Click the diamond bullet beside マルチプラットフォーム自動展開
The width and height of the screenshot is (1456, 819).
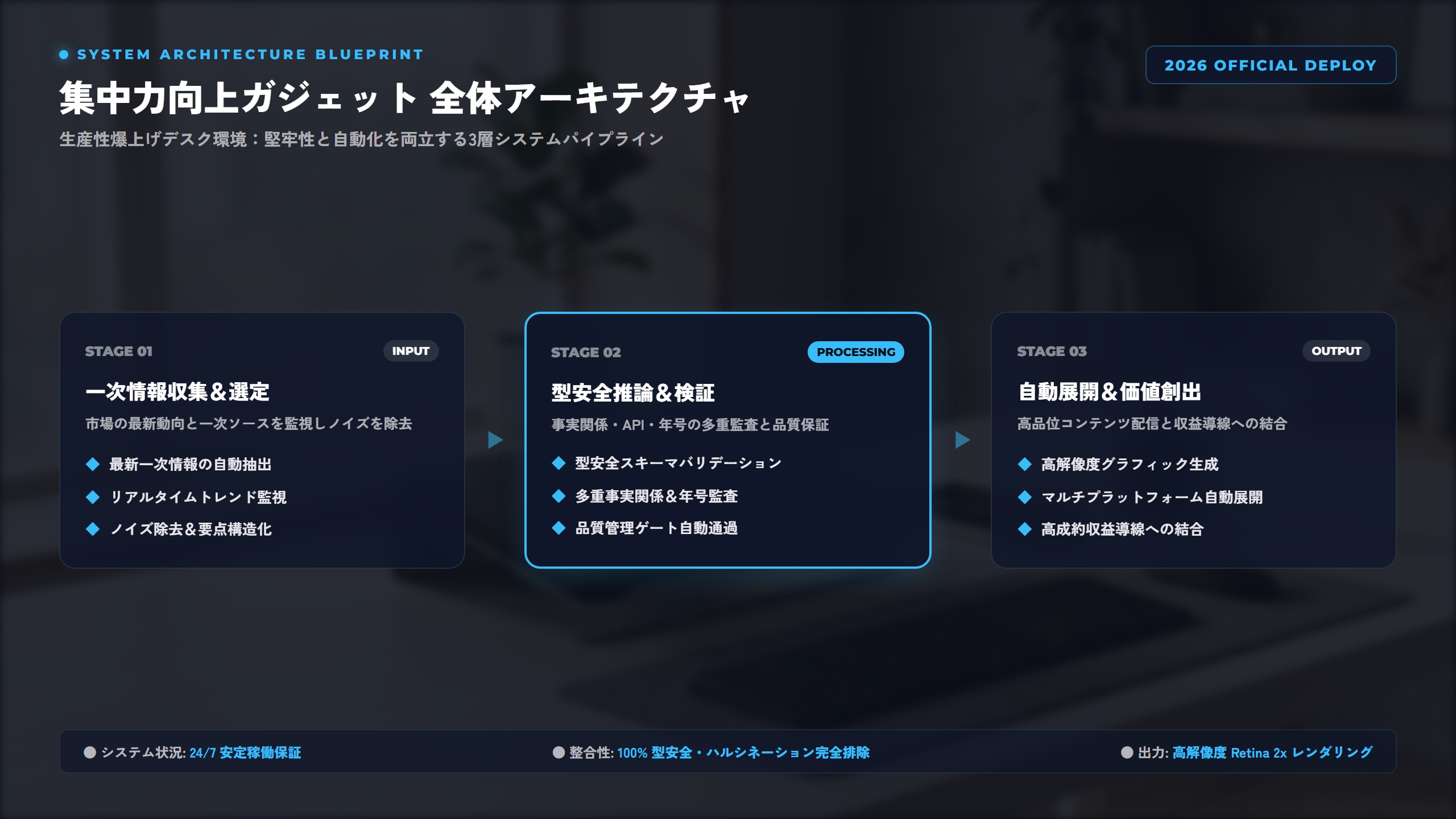1025,497
